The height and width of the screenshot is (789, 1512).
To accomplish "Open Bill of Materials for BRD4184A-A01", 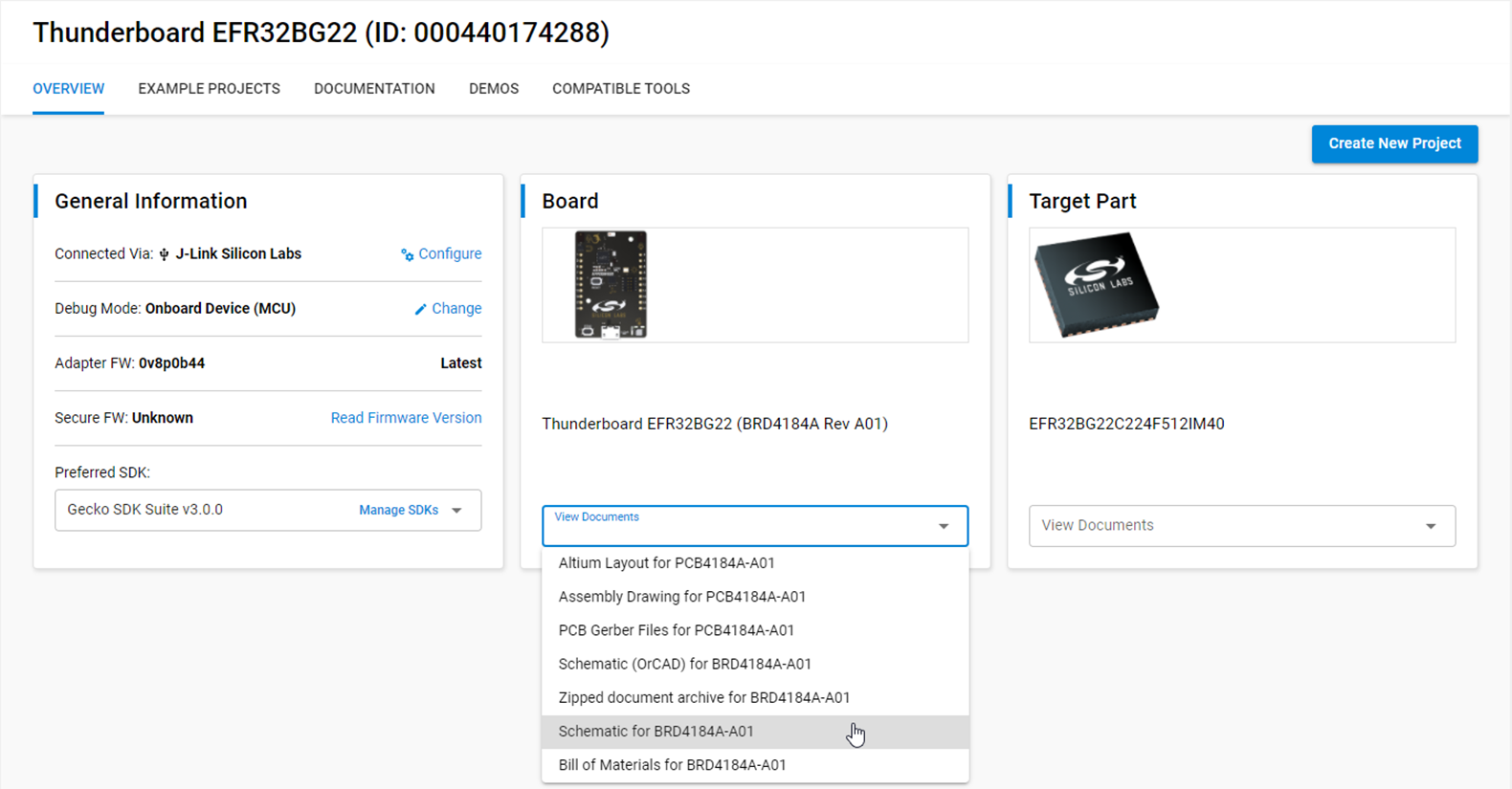I will 755,765.
